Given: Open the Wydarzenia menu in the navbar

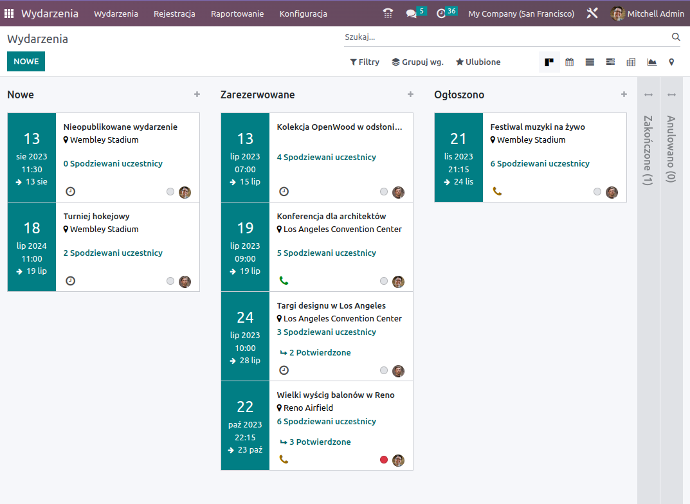Looking at the screenshot, I should 116,14.
